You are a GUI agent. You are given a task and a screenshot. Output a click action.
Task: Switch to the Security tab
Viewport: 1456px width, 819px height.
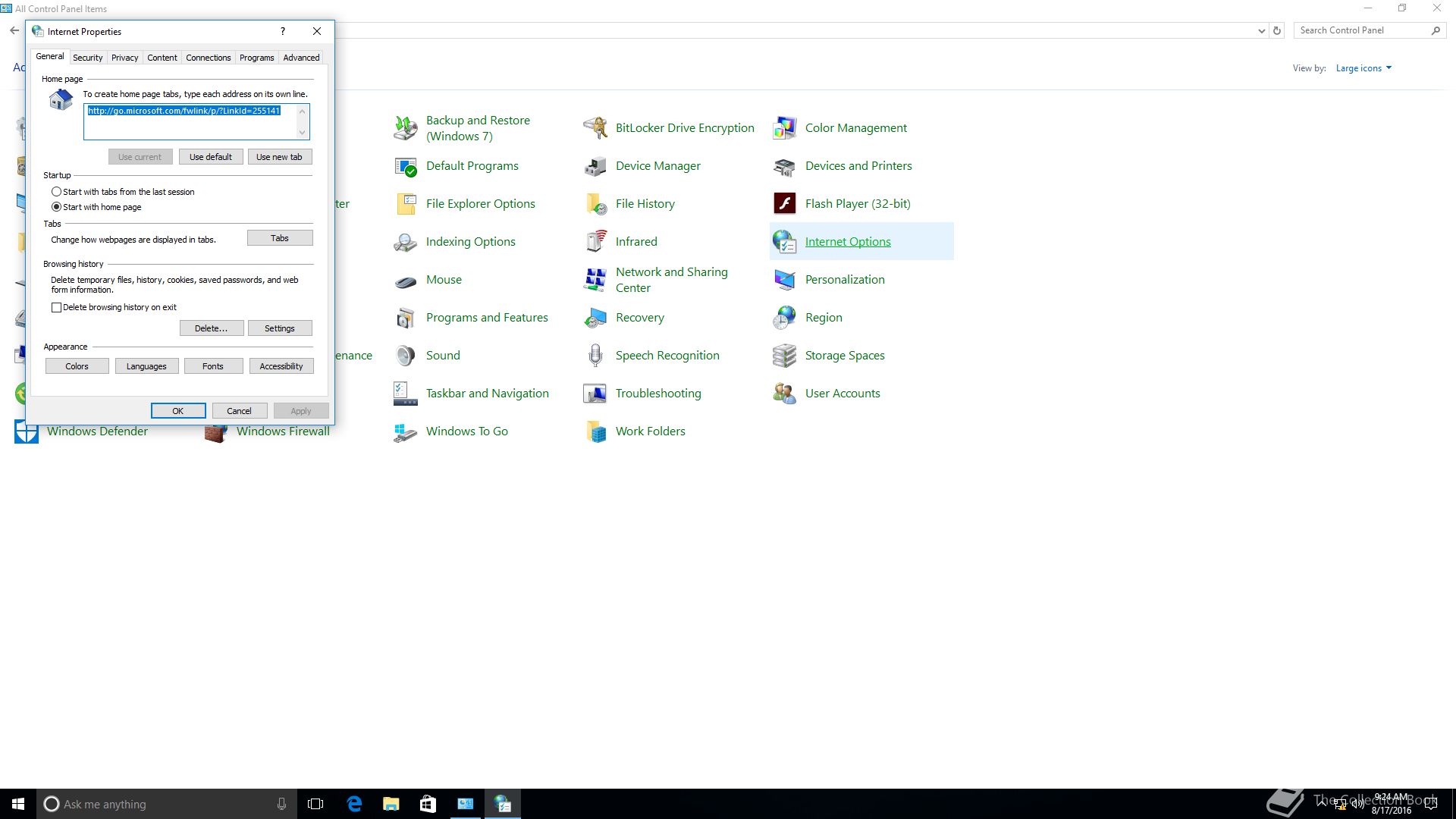coord(88,58)
